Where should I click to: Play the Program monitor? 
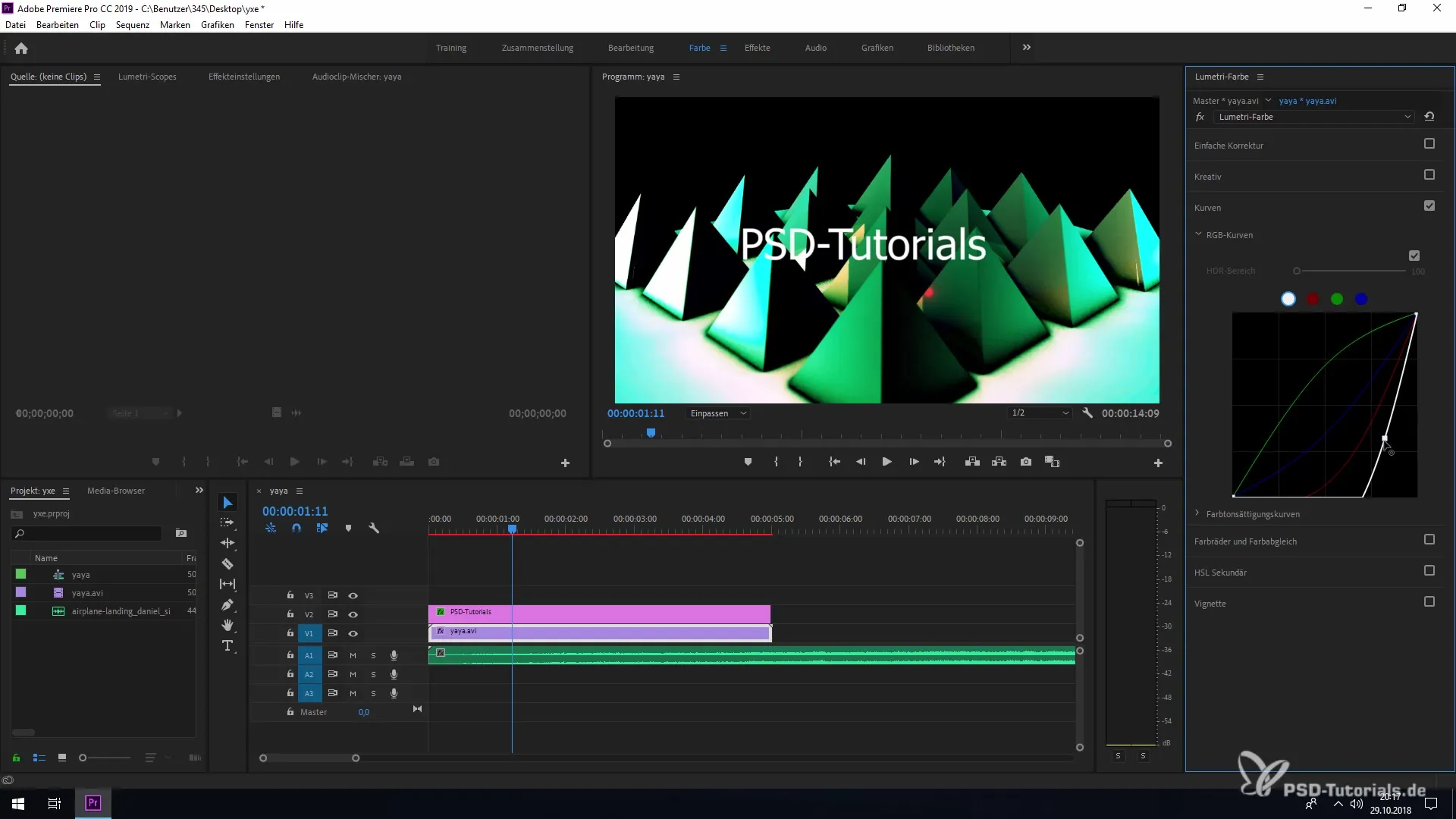886,462
